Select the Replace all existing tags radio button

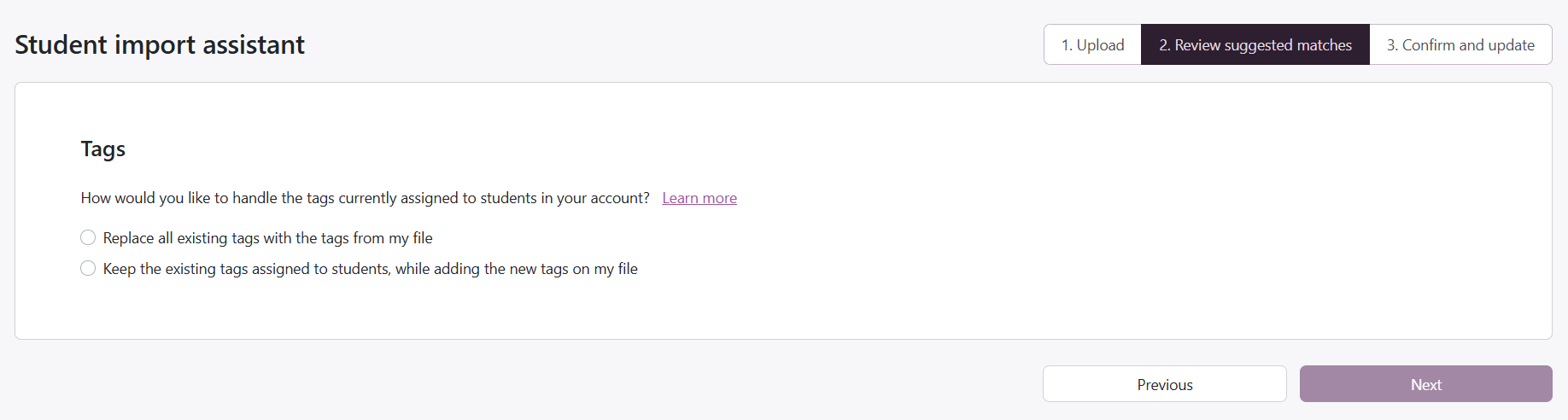tap(88, 237)
